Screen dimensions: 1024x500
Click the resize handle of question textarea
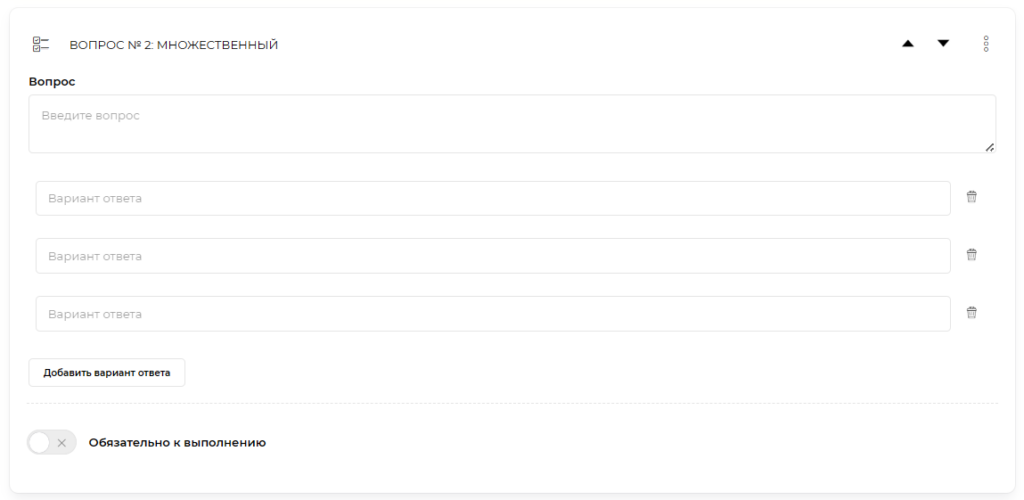(989, 147)
